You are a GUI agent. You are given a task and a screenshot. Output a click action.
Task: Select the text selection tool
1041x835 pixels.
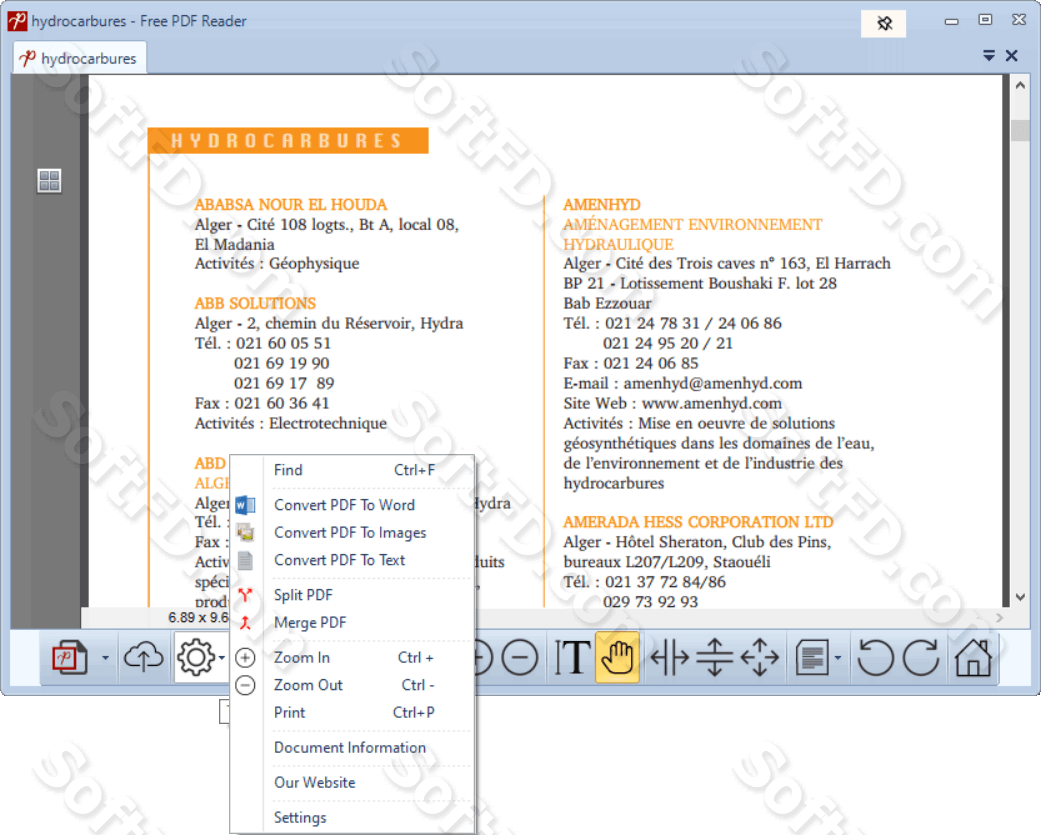click(571, 658)
